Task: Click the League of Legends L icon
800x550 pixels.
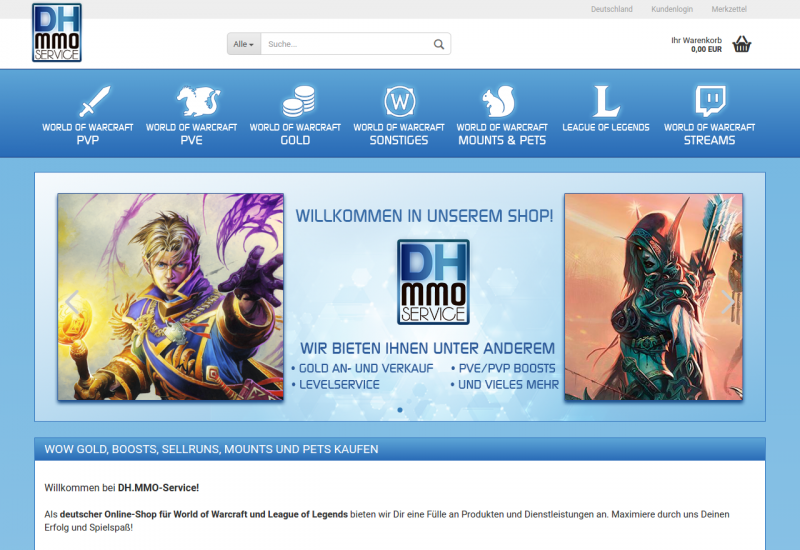Action: [x=606, y=101]
